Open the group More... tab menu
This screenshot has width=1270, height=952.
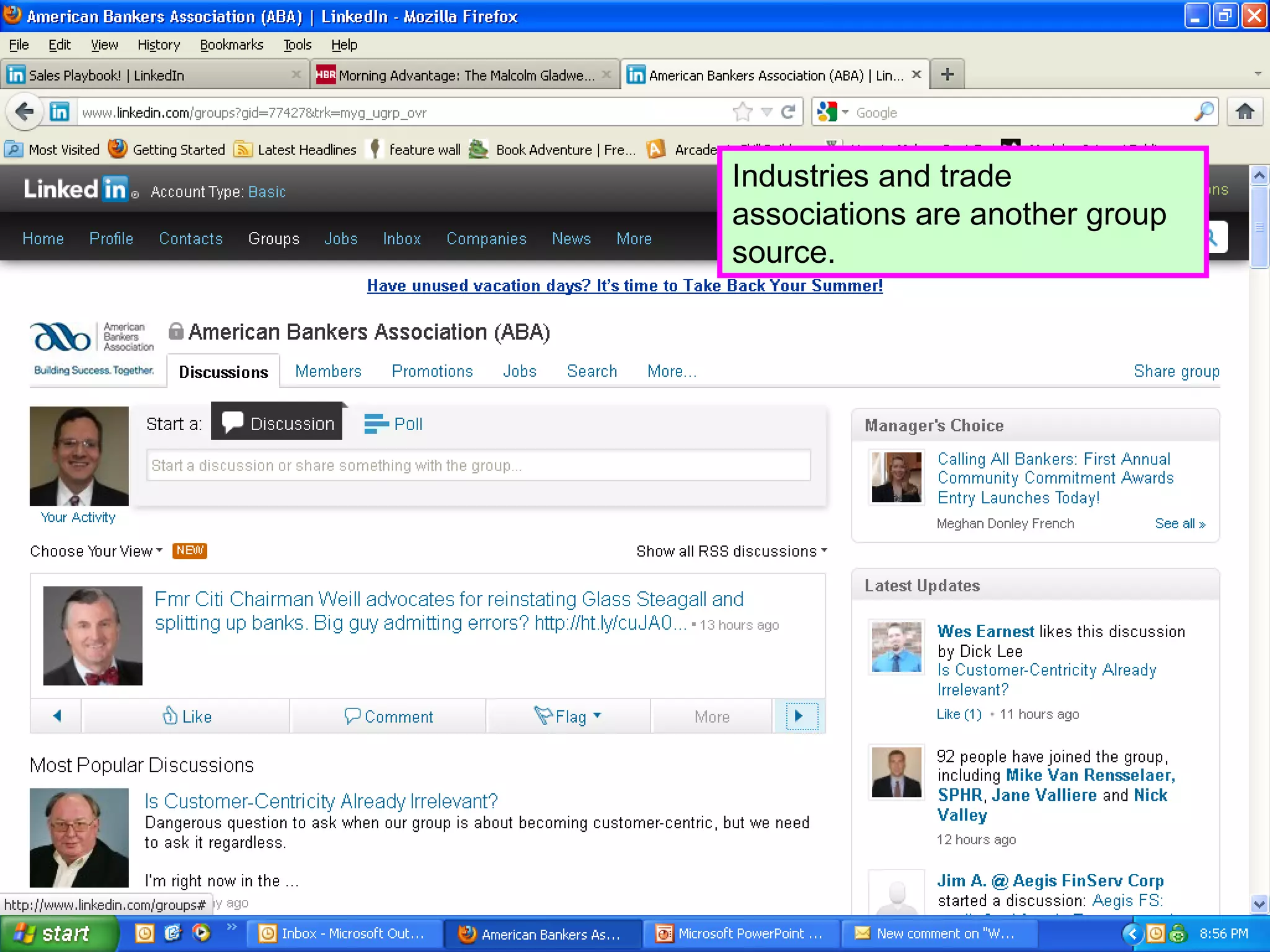tap(672, 371)
